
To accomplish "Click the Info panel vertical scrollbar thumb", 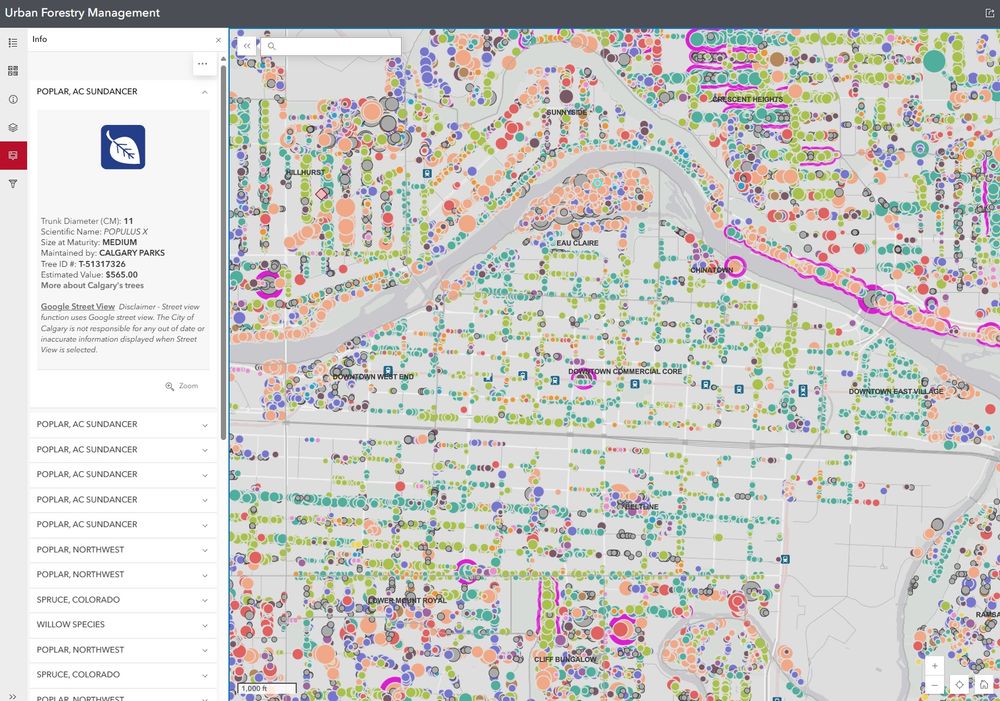I will tap(223, 252).
